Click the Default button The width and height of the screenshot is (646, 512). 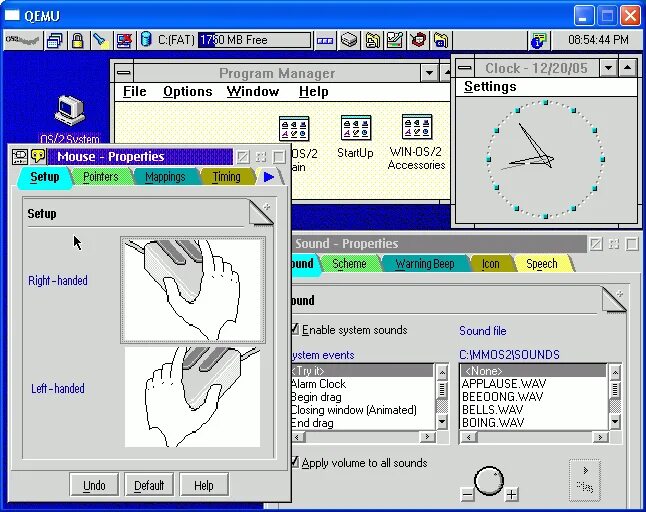point(149,485)
